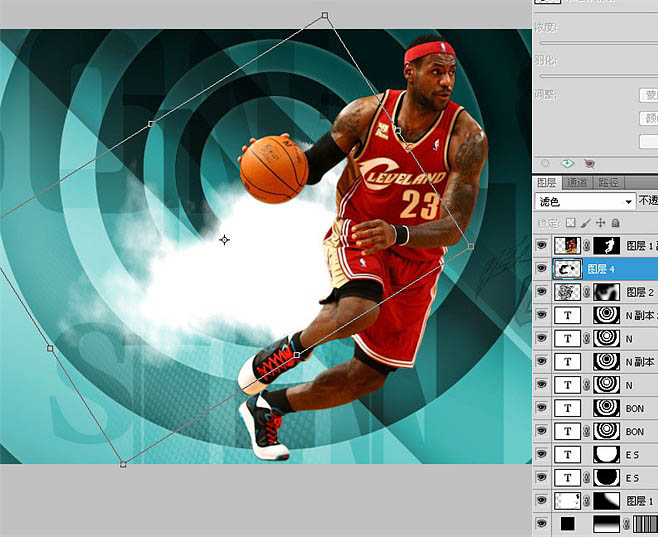Viewport: 658px width, 537px height.
Task: Select the 图层 4 layer thumbnail
Action: click(x=567, y=269)
